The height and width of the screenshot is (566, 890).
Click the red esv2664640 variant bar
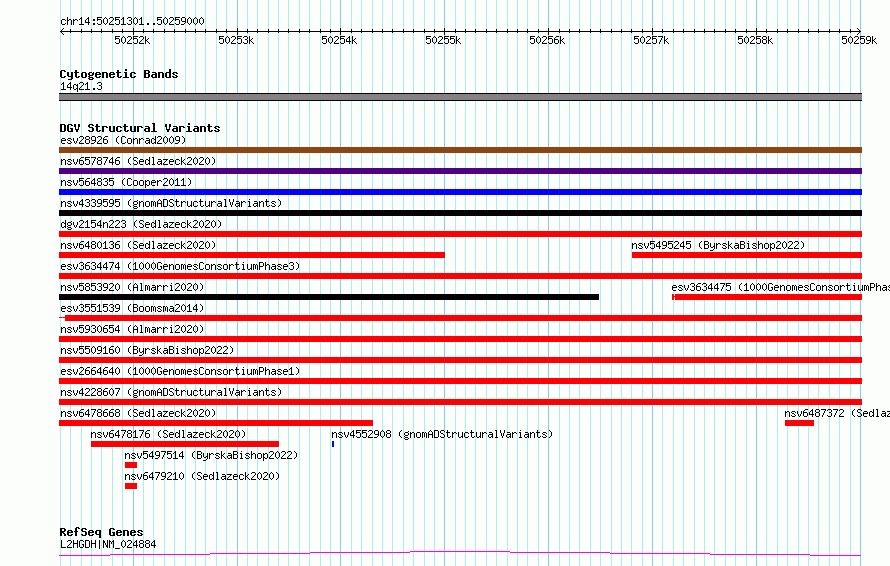tap(460, 381)
